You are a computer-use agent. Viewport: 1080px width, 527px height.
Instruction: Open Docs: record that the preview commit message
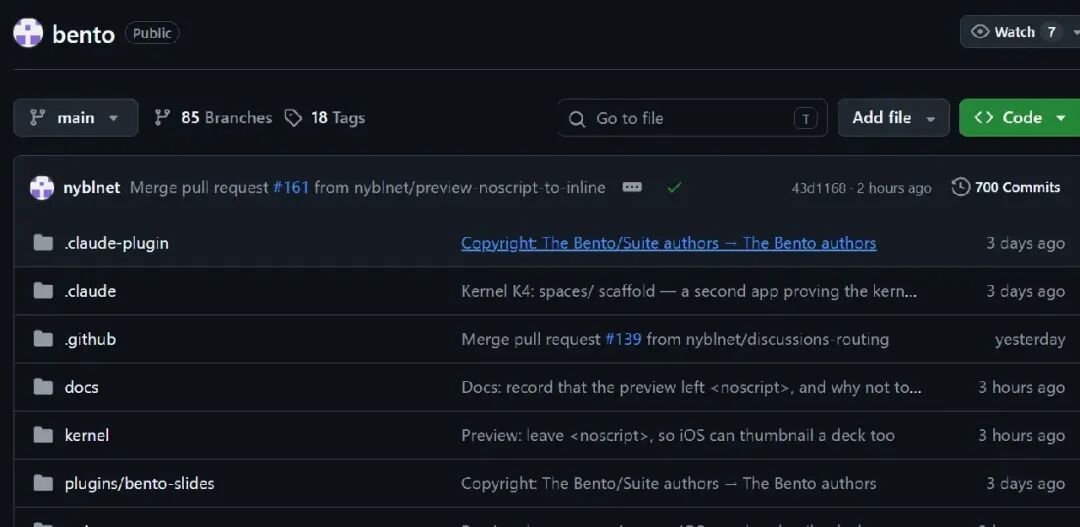pos(691,387)
